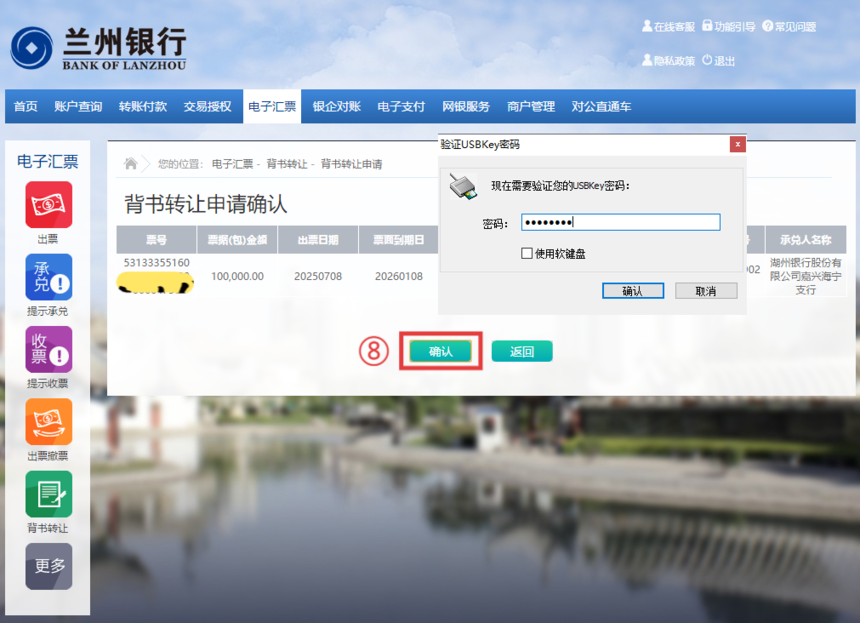Image resolution: width=860 pixels, height=623 pixels.
Task: Cancel the USBKey dialog with 取消
Action: pos(706,291)
